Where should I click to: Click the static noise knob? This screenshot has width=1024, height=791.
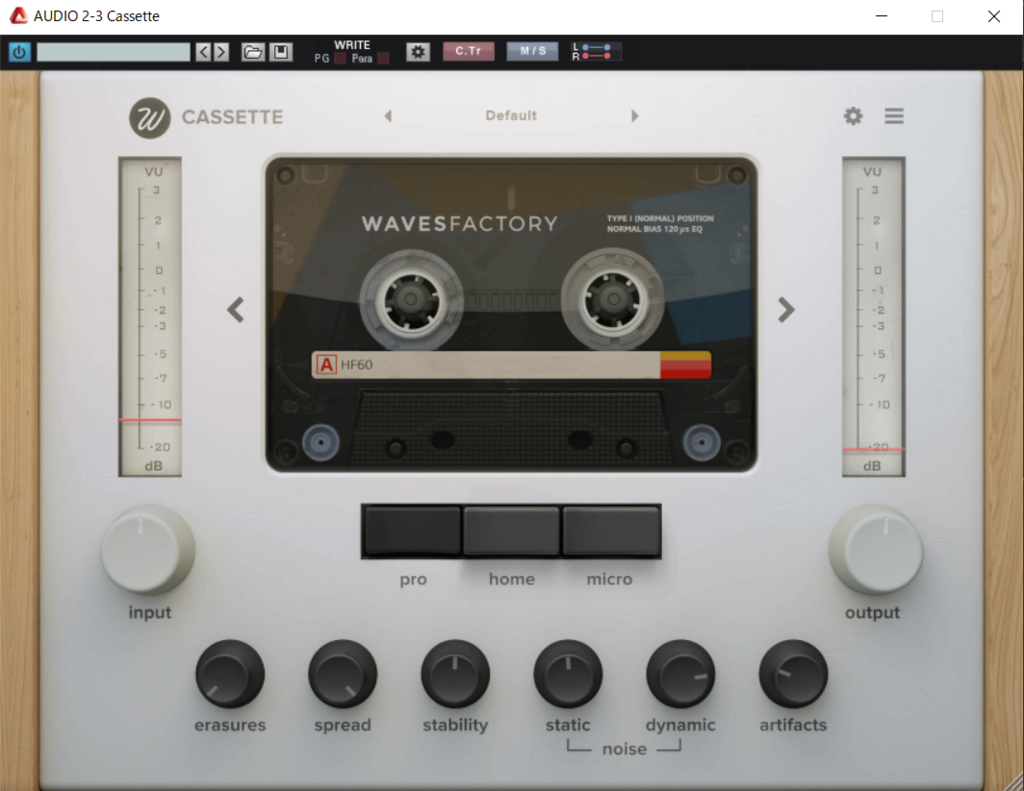(x=568, y=674)
